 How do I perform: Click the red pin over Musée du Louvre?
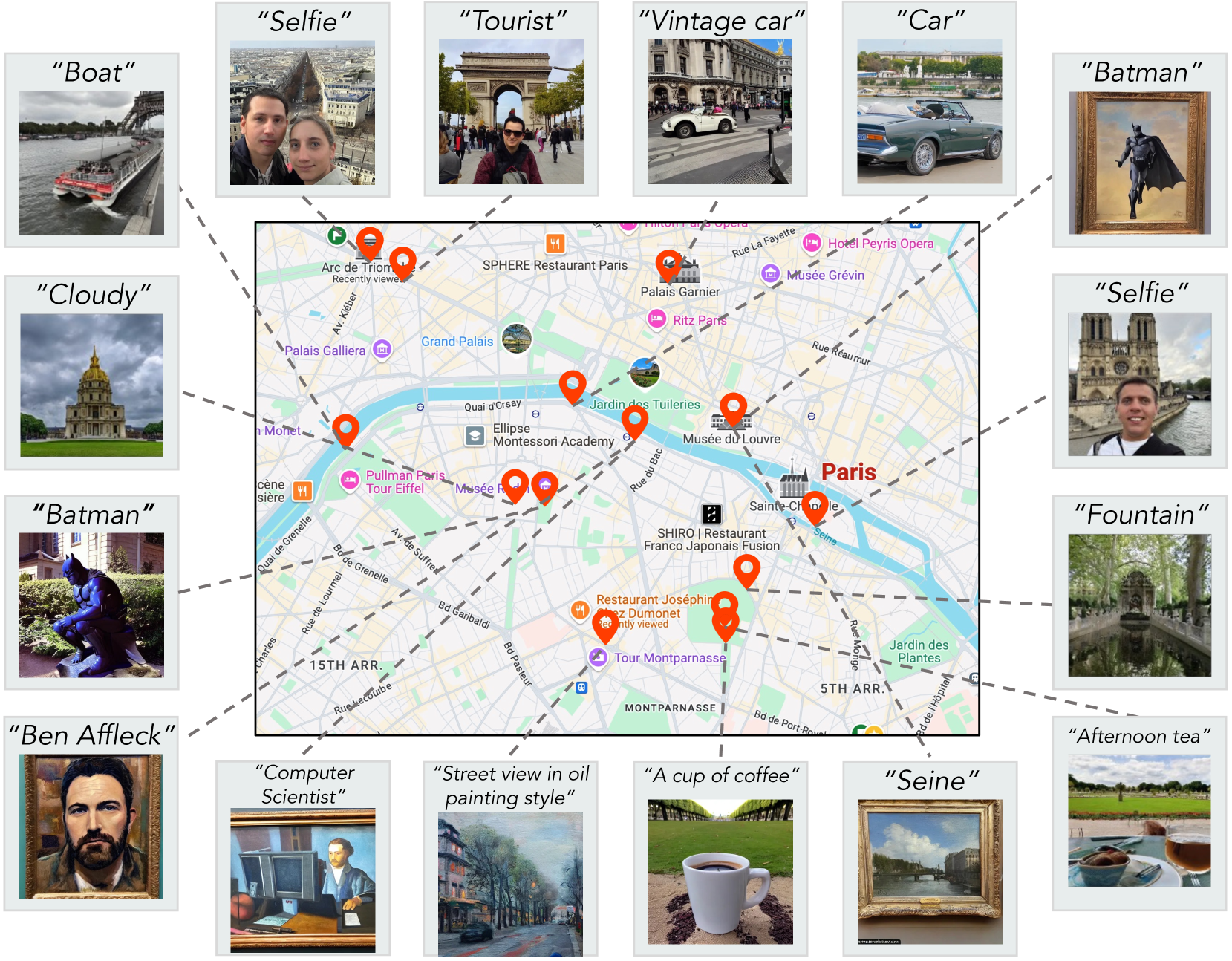734,410
